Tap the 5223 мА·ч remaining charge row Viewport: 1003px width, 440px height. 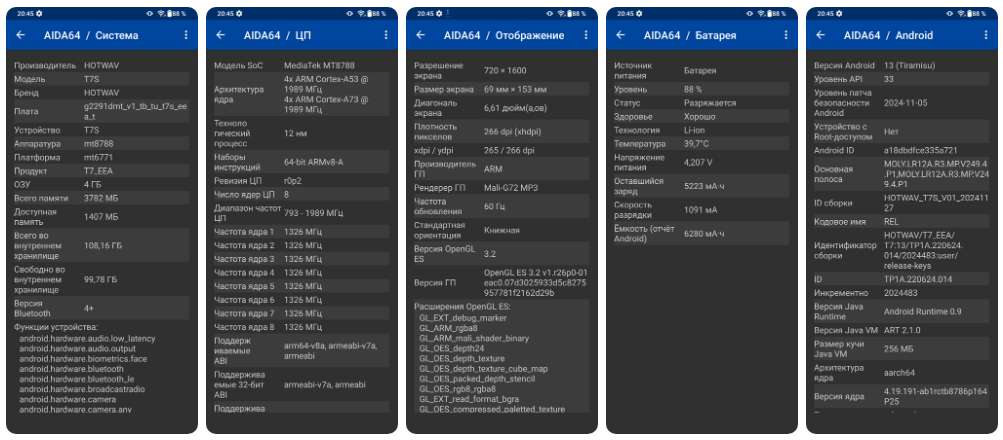pyautogui.click(x=701, y=186)
